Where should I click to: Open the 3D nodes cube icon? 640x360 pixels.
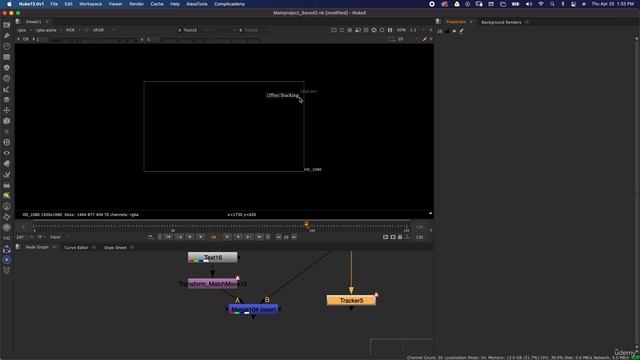(x=7, y=121)
